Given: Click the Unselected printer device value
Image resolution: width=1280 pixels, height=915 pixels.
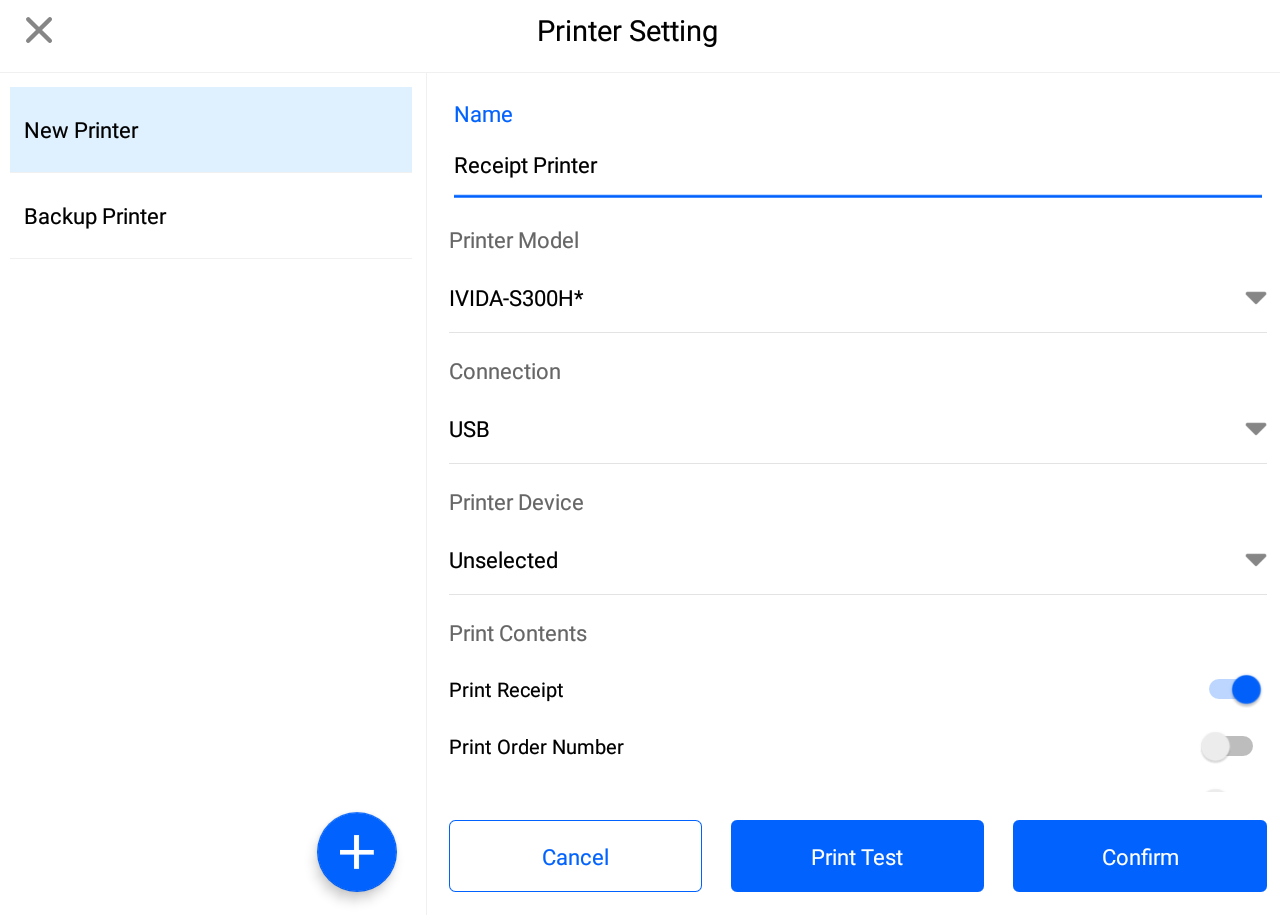Looking at the screenshot, I should (x=503, y=560).
